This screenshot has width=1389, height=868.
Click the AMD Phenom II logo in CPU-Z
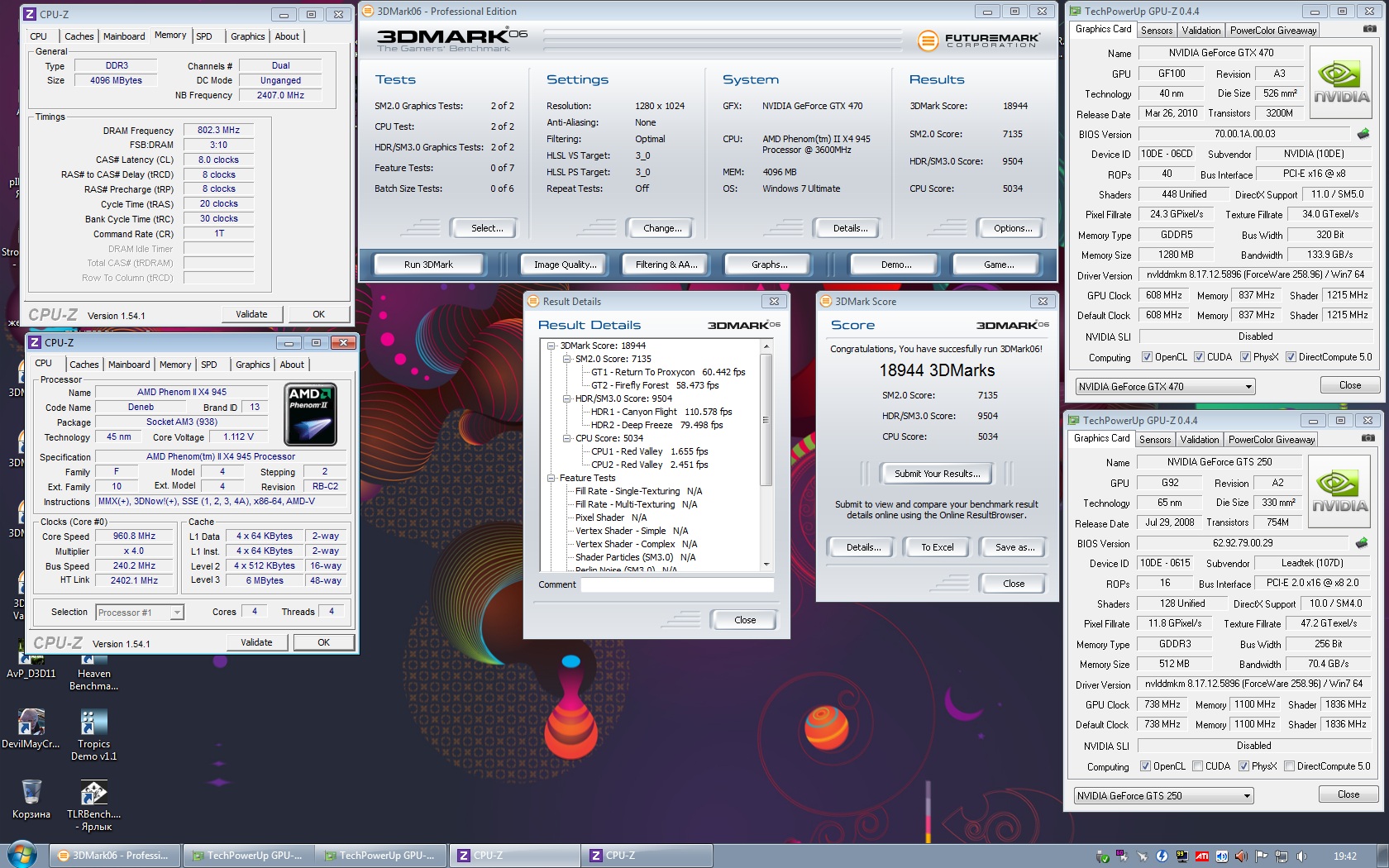(x=310, y=414)
